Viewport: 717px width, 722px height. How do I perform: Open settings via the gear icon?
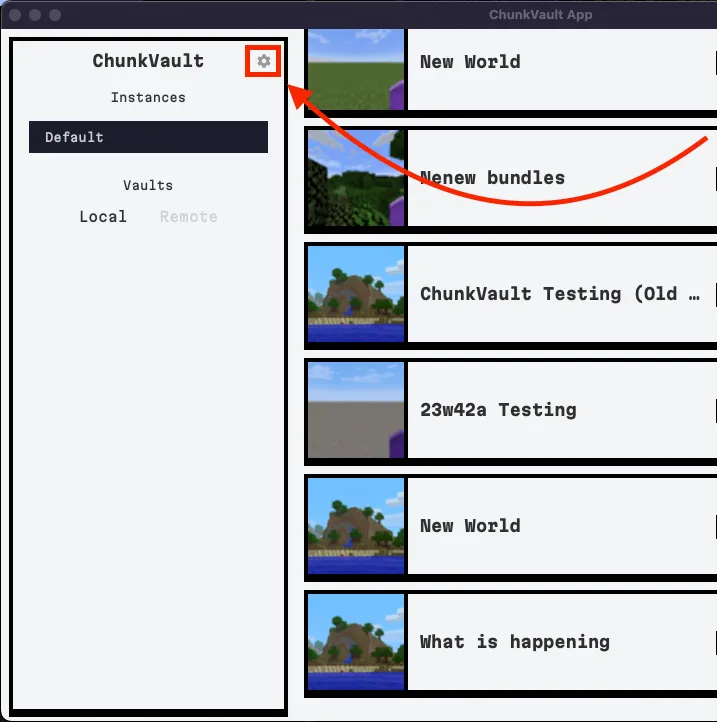[x=263, y=61]
